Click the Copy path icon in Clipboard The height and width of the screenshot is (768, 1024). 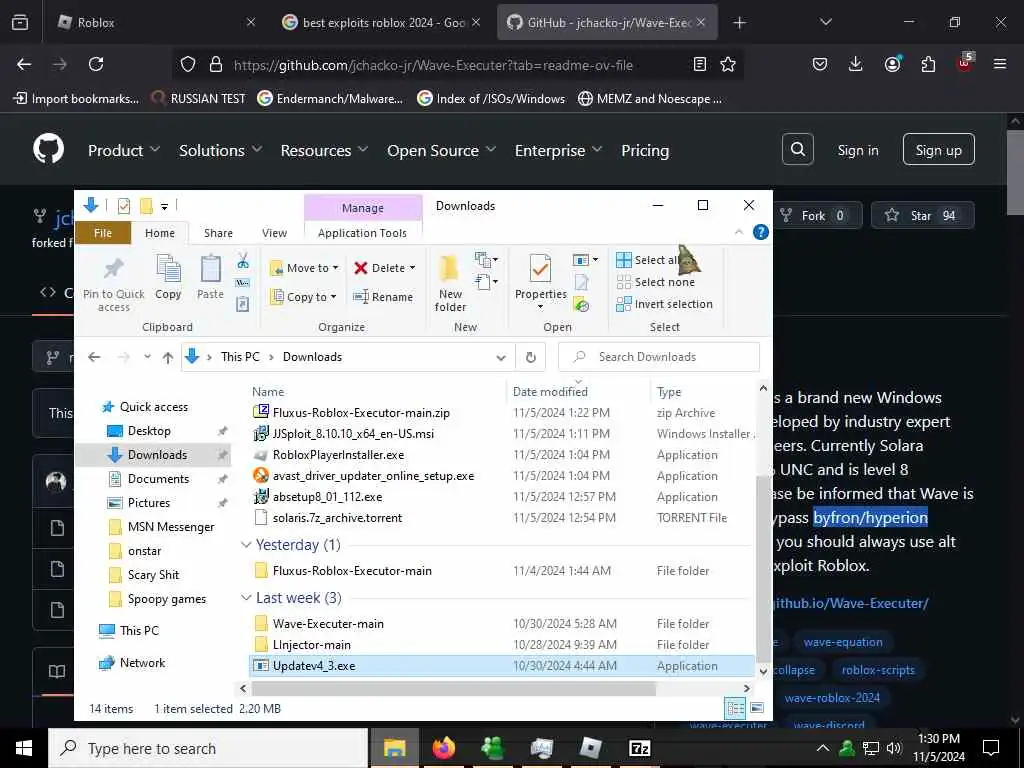tap(242, 283)
